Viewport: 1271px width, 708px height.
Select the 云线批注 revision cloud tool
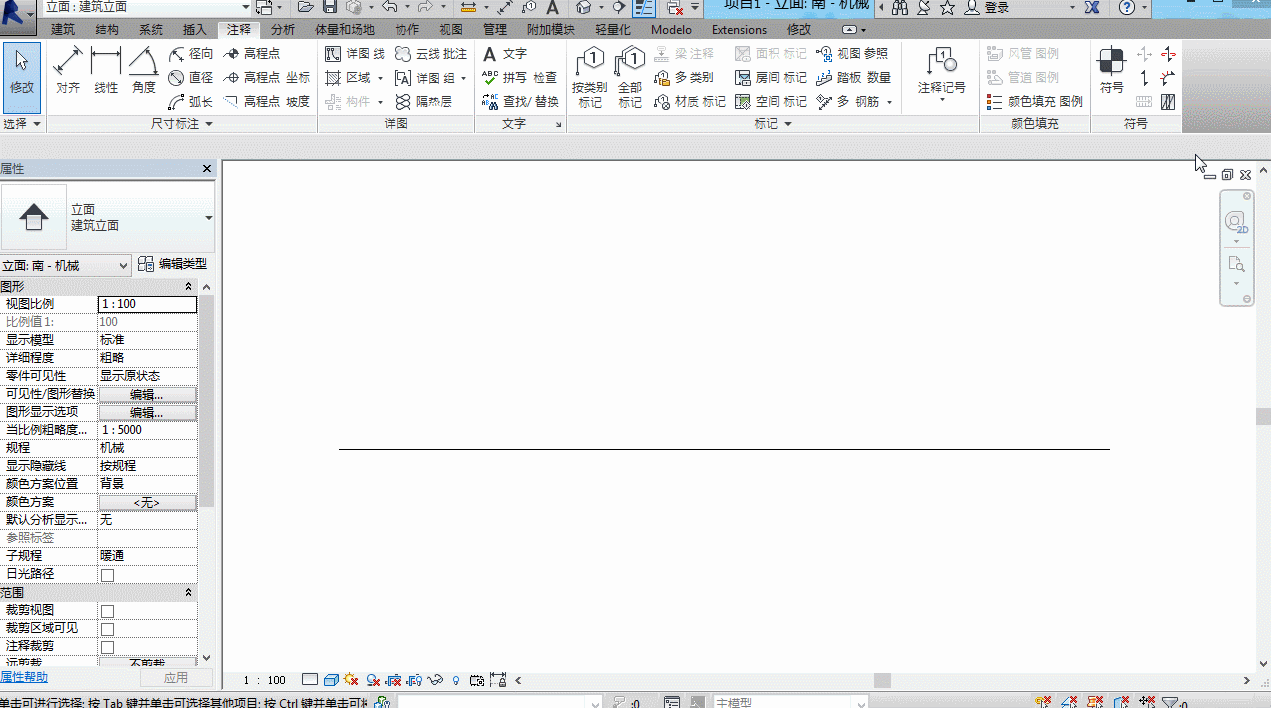[x=431, y=53]
